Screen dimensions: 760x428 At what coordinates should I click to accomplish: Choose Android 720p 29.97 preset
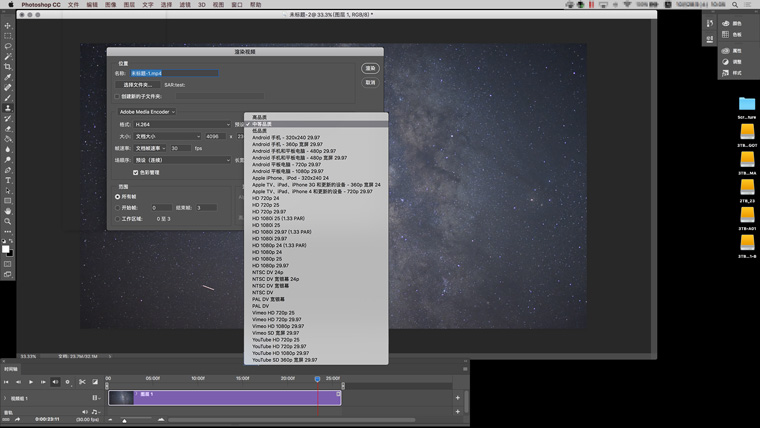coord(286,164)
